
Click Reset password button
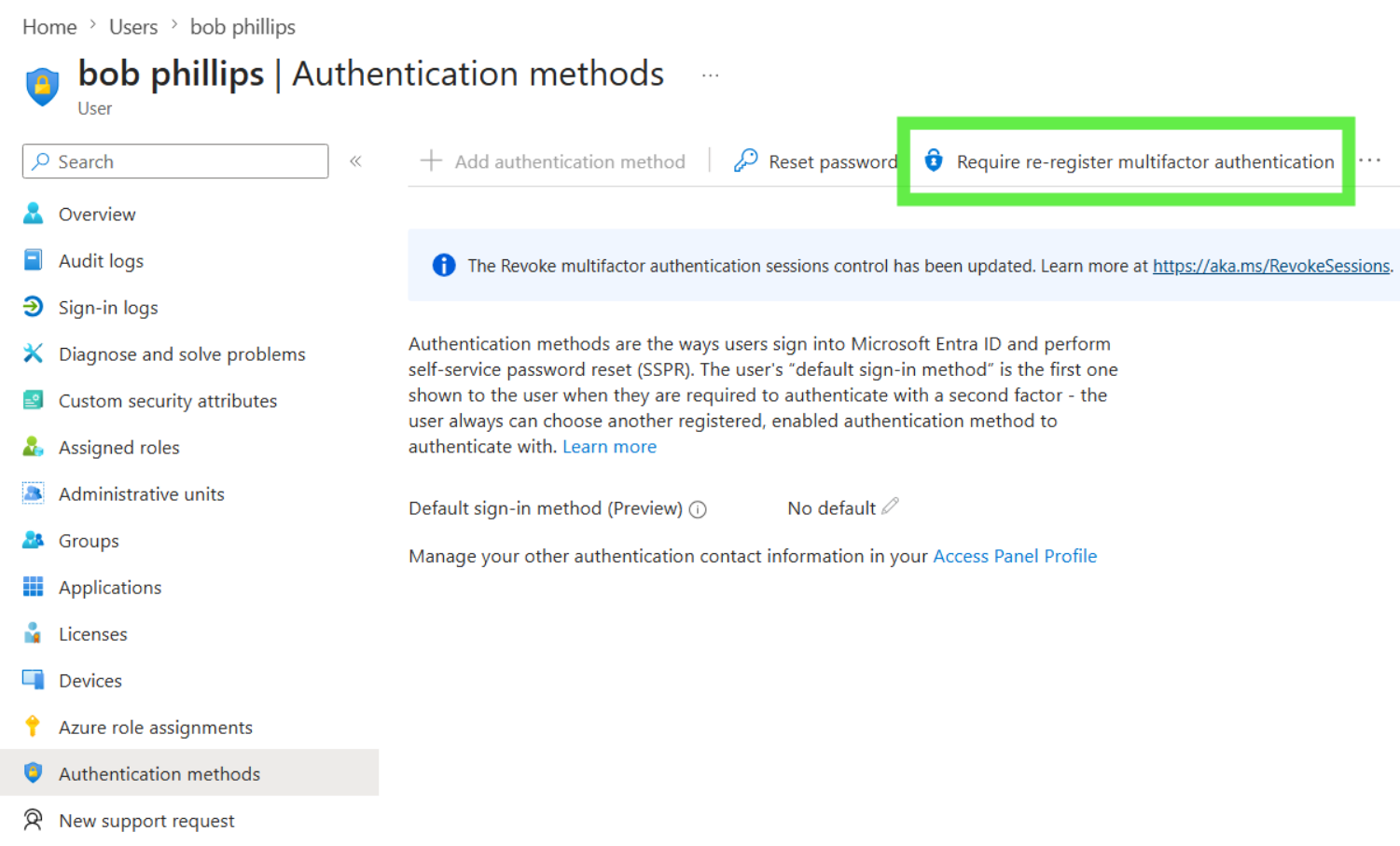(815, 161)
